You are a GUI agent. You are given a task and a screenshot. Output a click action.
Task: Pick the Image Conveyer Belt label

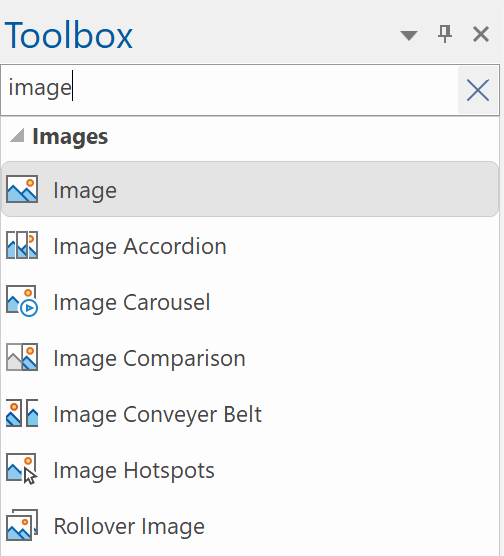tap(157, 414)
